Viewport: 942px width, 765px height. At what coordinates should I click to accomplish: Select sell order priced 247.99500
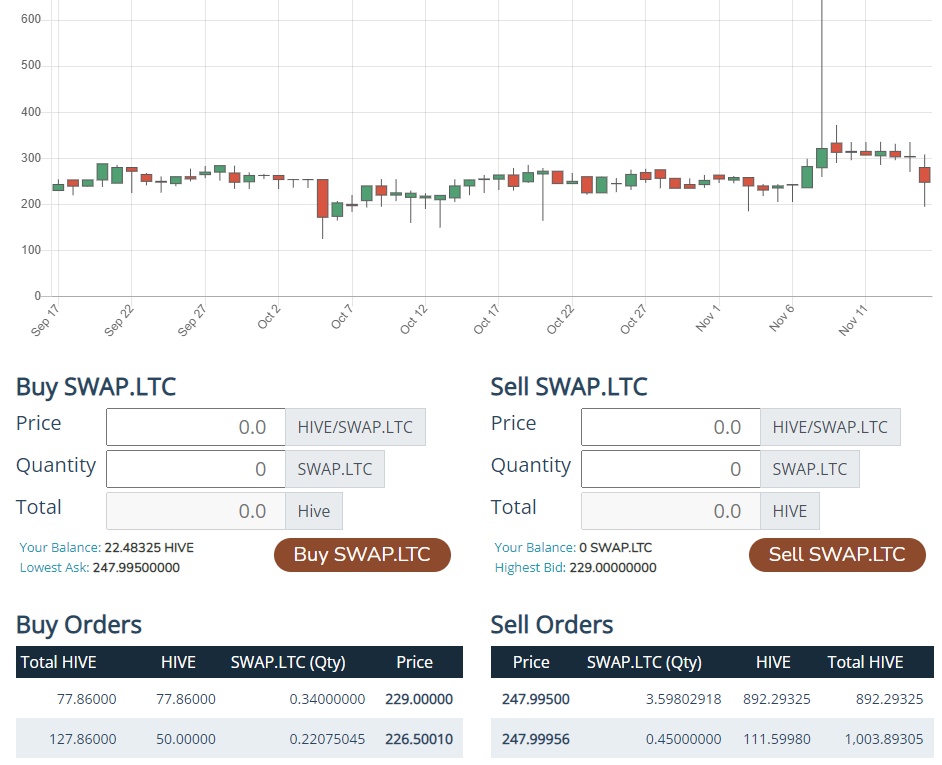pos(713,699)
